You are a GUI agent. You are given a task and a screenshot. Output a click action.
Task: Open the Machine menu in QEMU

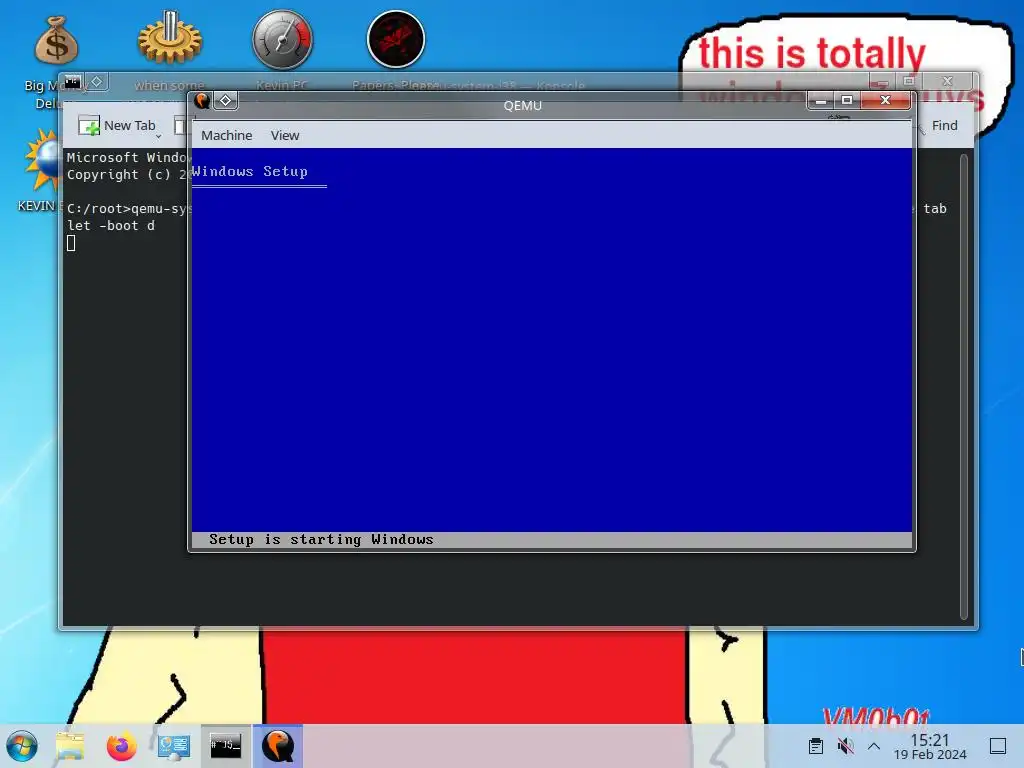227,135
